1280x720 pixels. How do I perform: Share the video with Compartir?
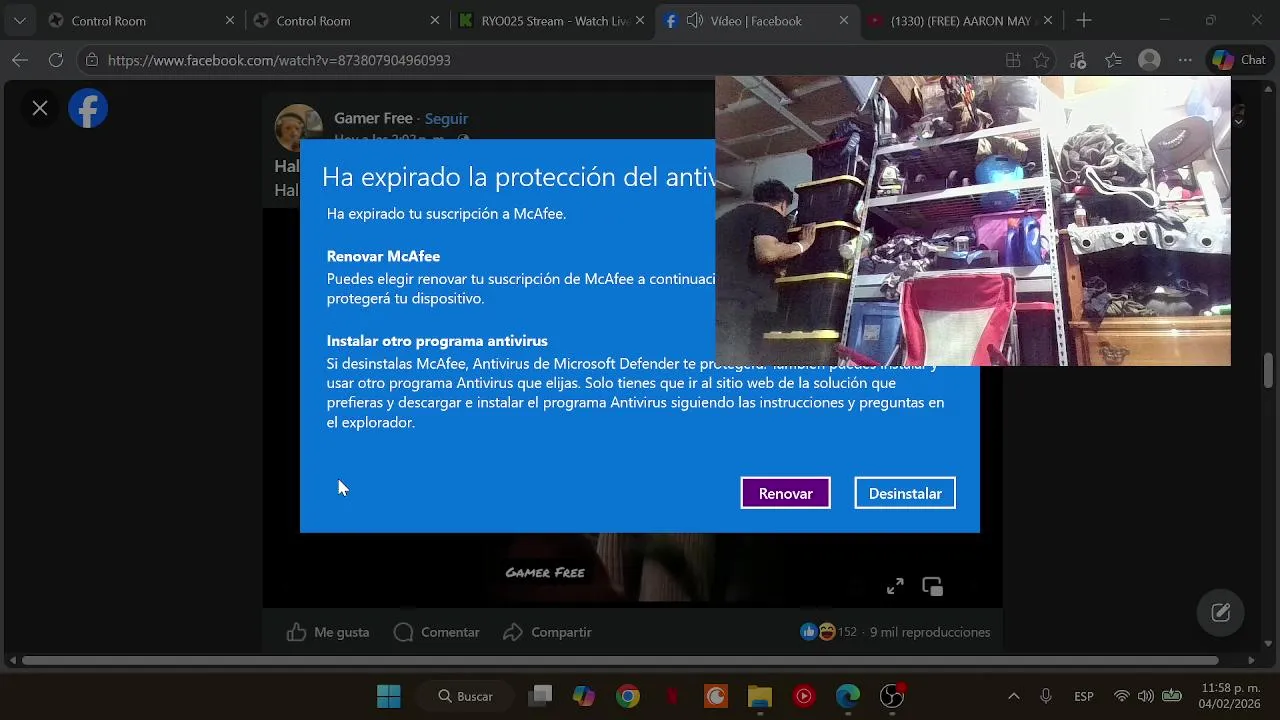pyautogui.click(x=548, y=632)
